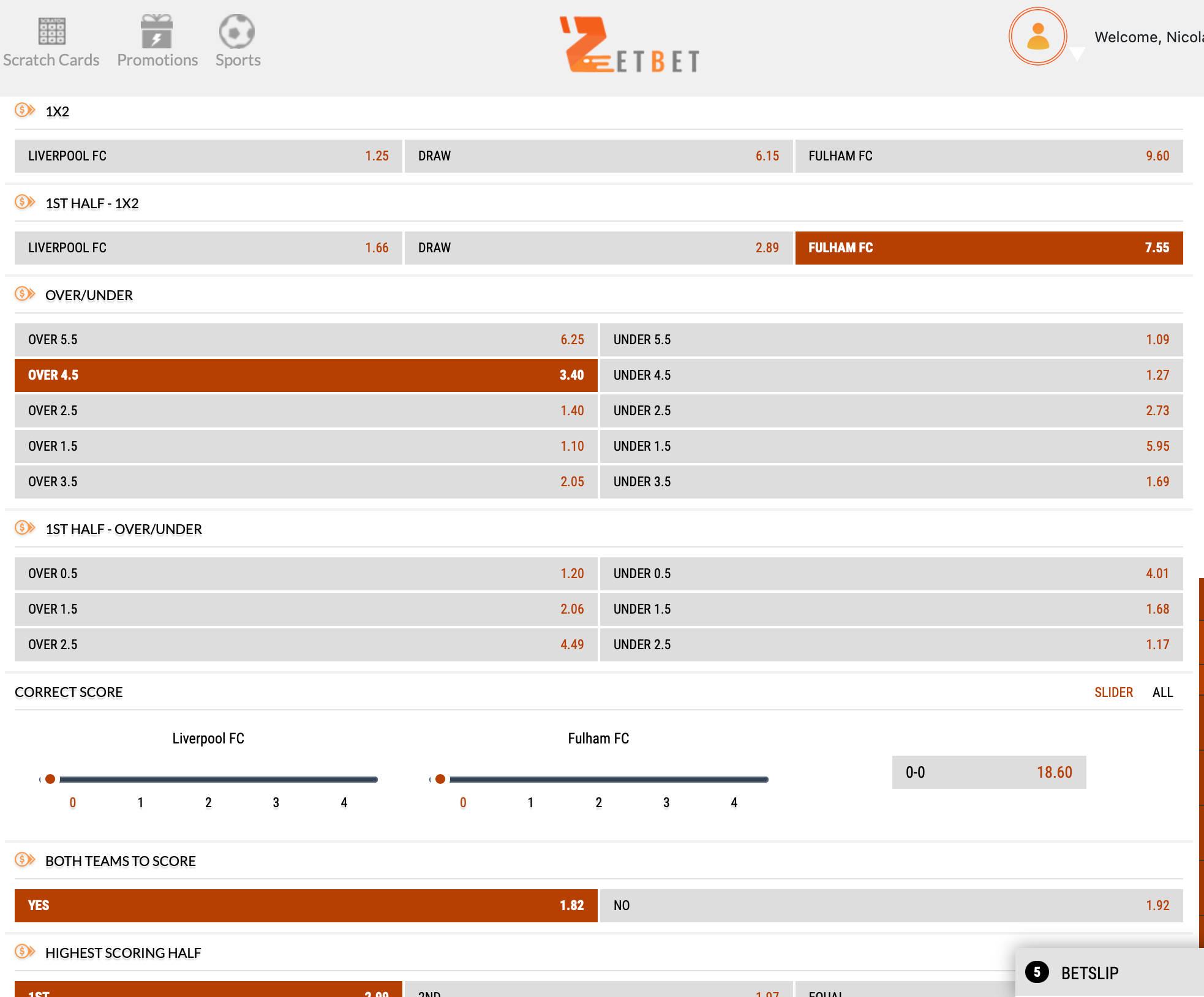The width and height of the screenshot is (1204, 997).
Task: Pick Under 2.5 at 2.73
Action: click(x=892, y=411)
